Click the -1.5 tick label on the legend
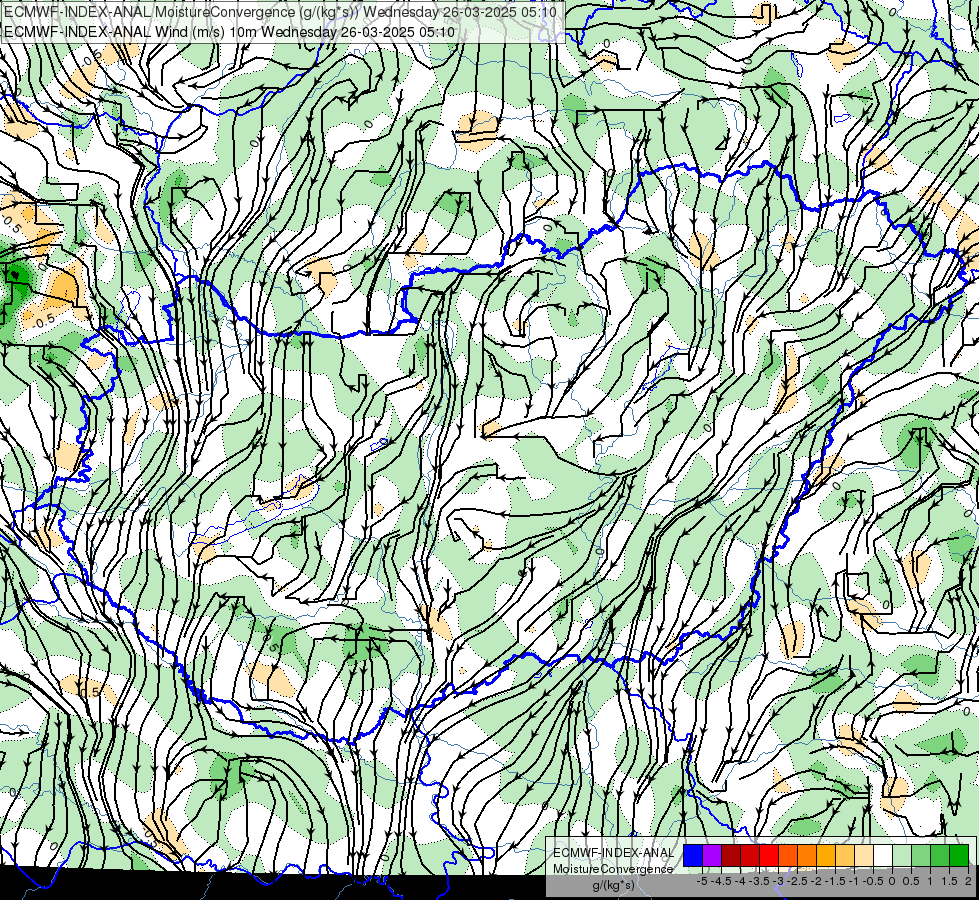Screen dimensions: 979x900 click(x=835, y=881)
